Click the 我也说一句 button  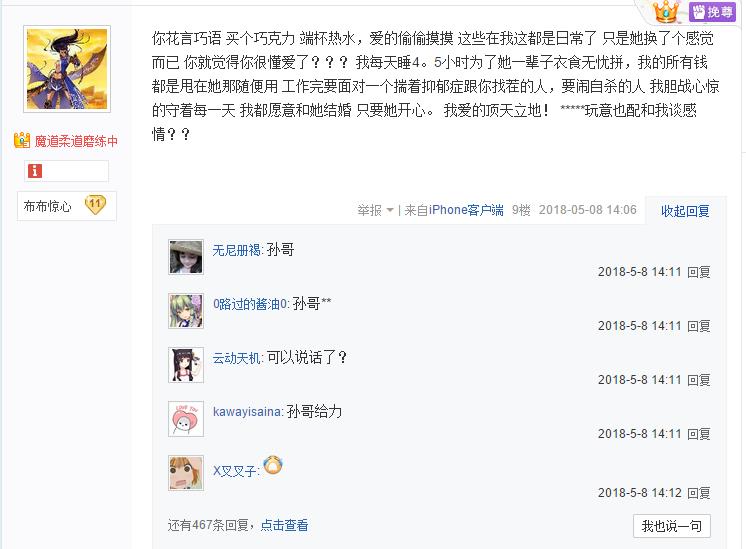point(671,526)
